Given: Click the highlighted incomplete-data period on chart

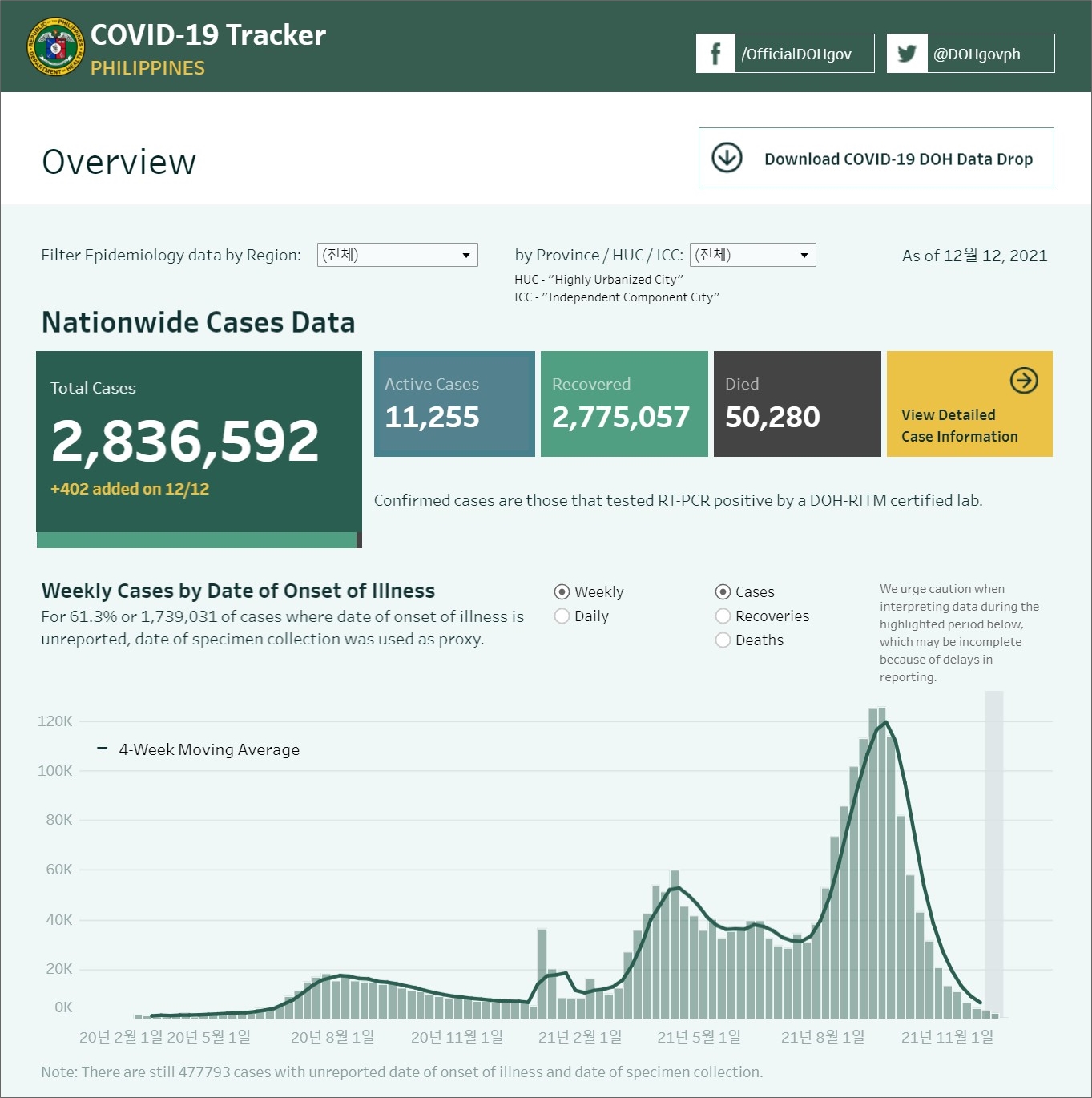Looking at the screenshot, I should click(994, 854).
